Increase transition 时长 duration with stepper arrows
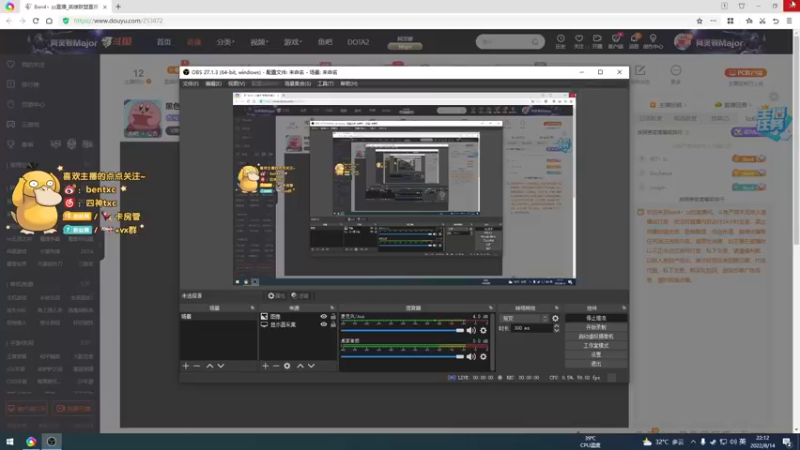 [556, 326]
